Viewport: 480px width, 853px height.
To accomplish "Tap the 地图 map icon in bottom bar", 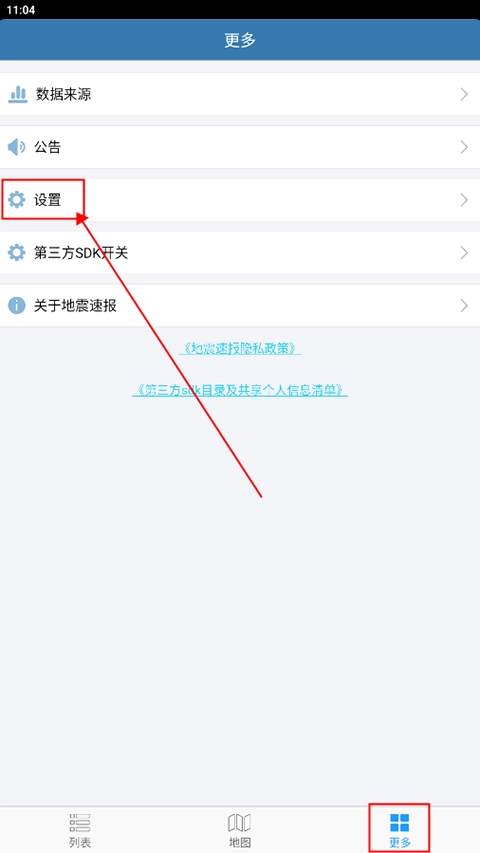I will [239, 823].
